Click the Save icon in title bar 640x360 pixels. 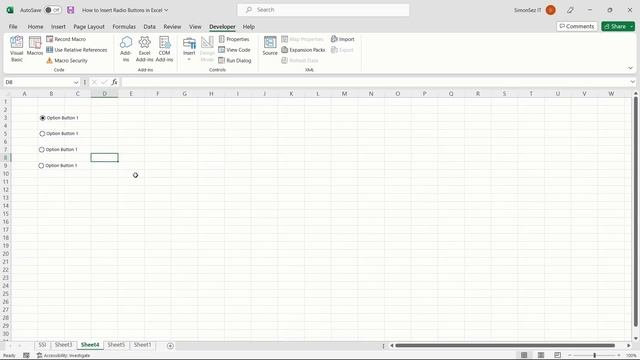71,10
